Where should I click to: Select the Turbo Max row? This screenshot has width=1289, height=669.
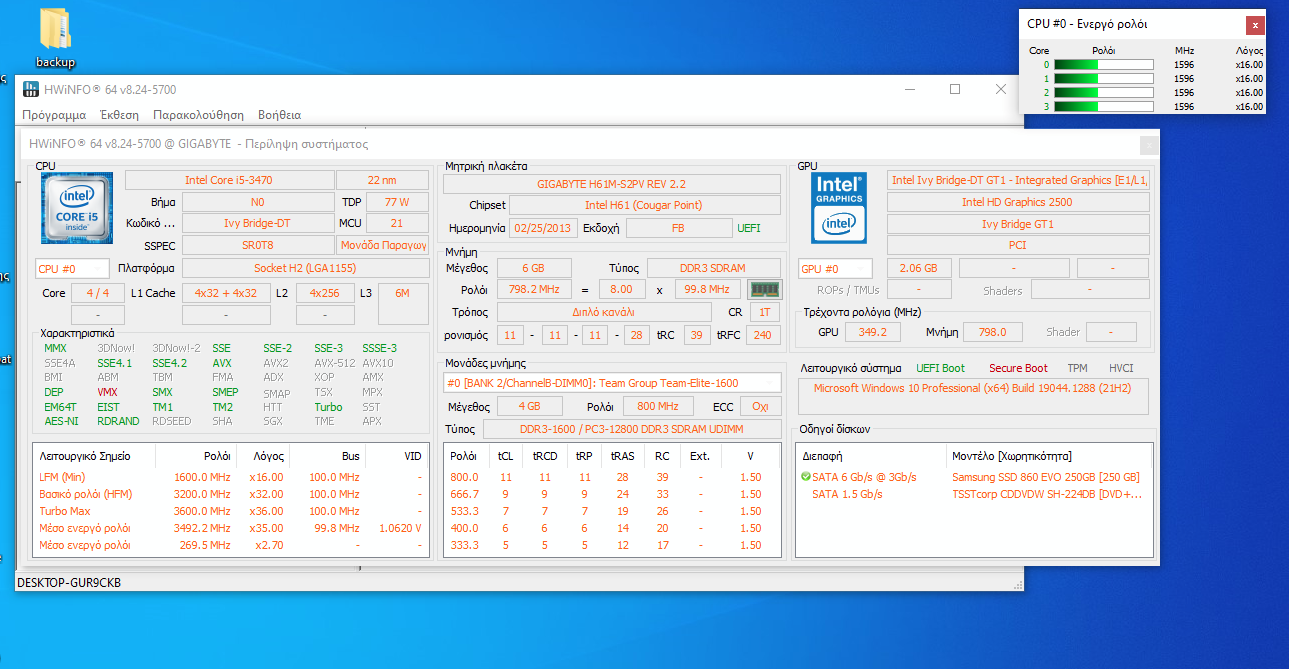coord(231,511)
